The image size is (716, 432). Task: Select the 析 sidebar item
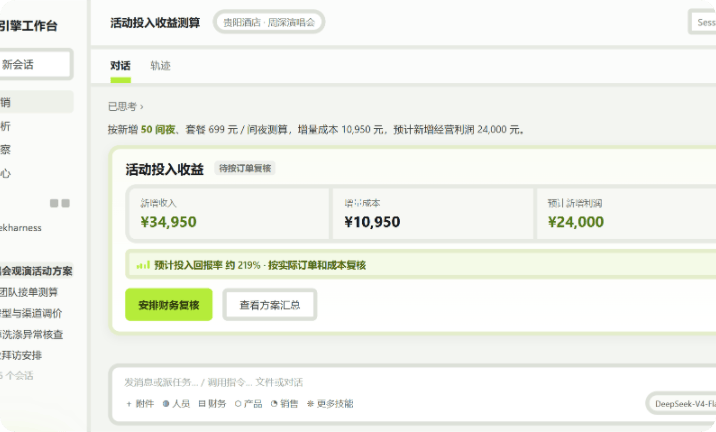pos(5,126)
